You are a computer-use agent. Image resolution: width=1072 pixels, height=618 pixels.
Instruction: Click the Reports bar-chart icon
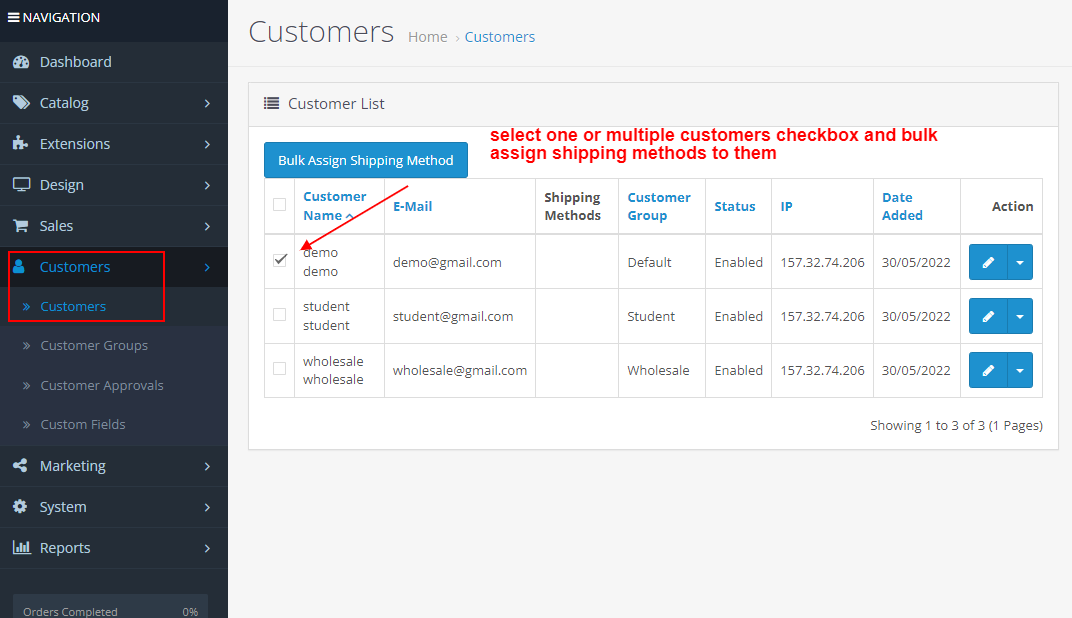pos(21,547)
